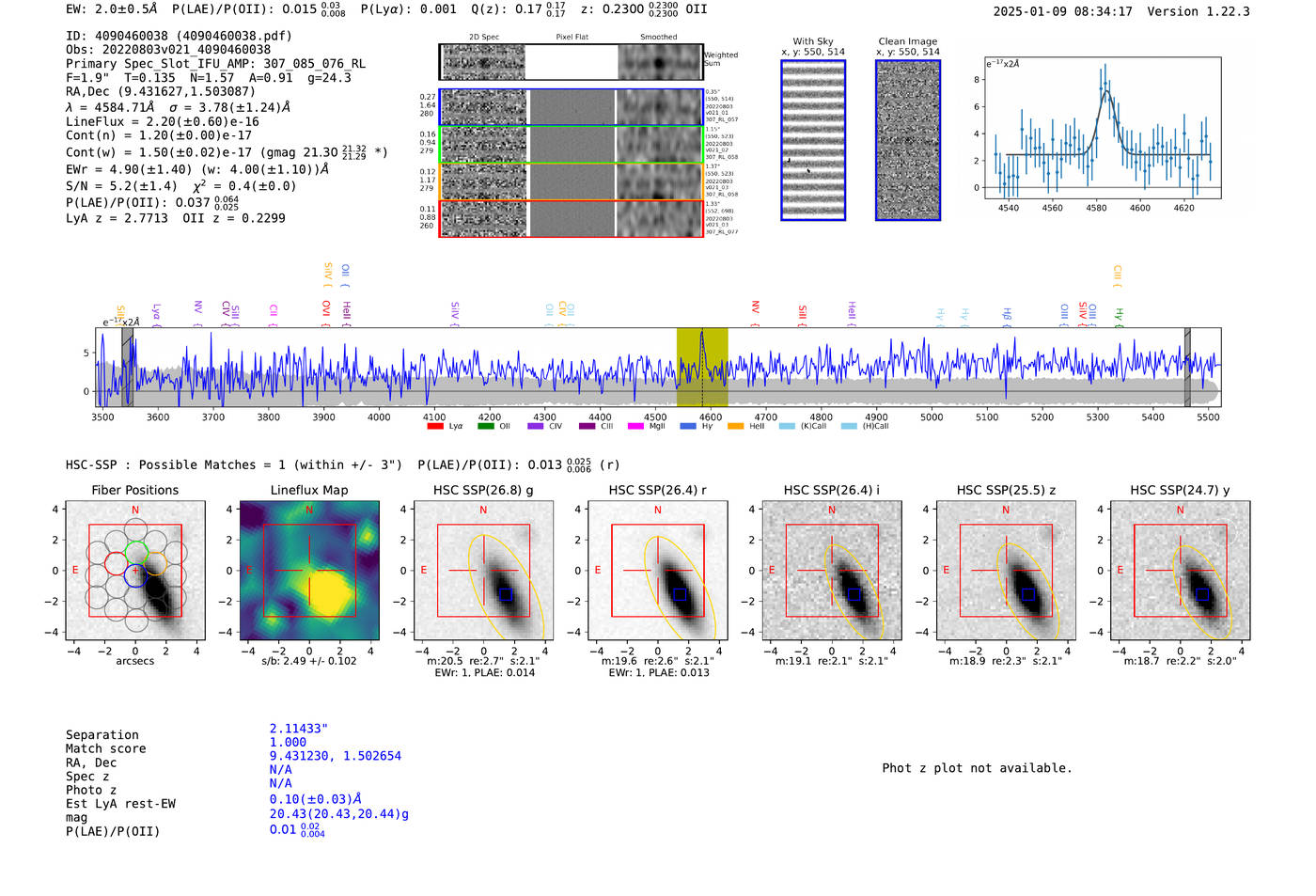Click the 'Primary Spec_Slot_IFU_AMP: 307_085_076_RL' text

coord(215,64)
